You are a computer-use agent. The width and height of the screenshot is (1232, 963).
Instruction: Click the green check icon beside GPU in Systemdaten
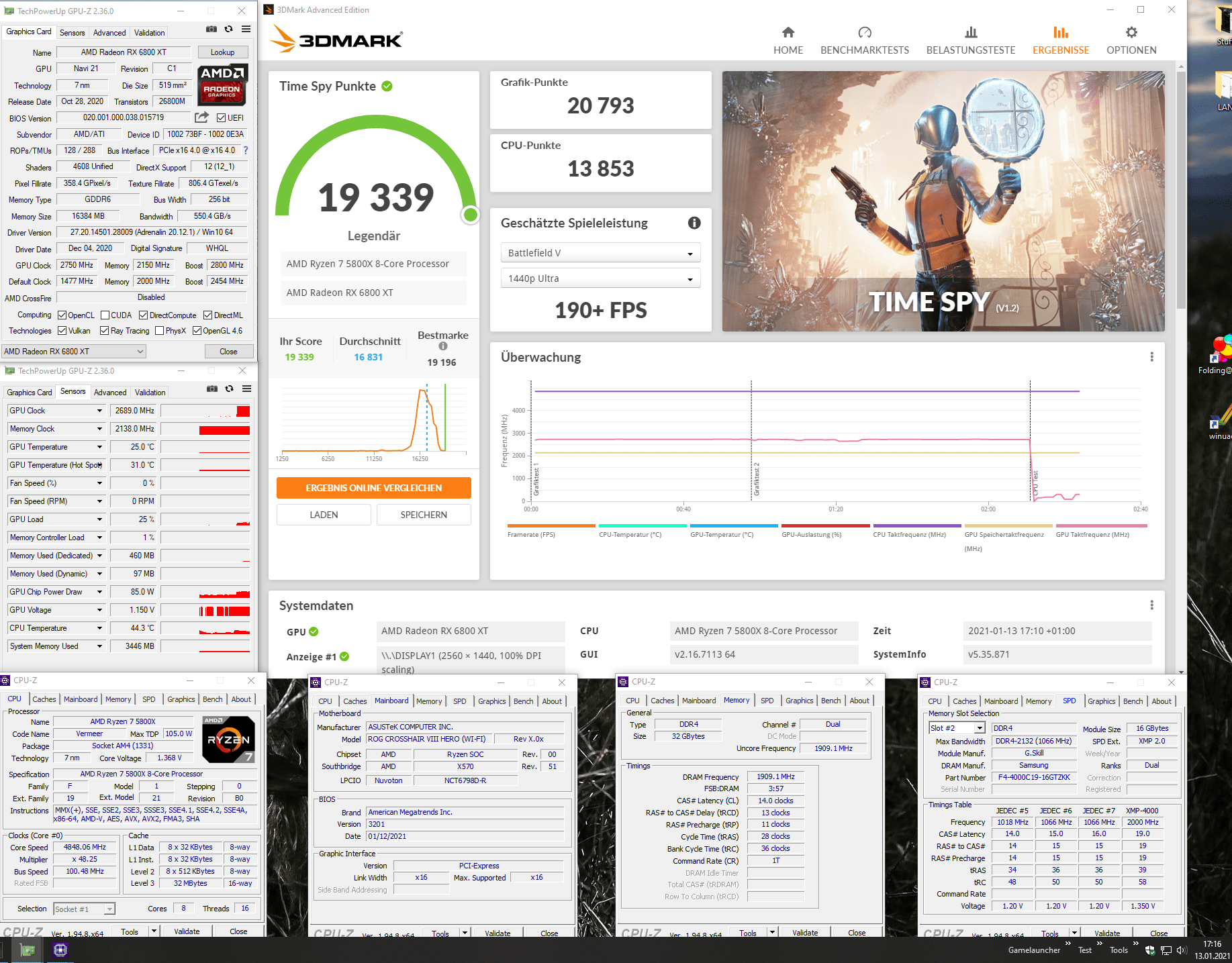(314, 631)
